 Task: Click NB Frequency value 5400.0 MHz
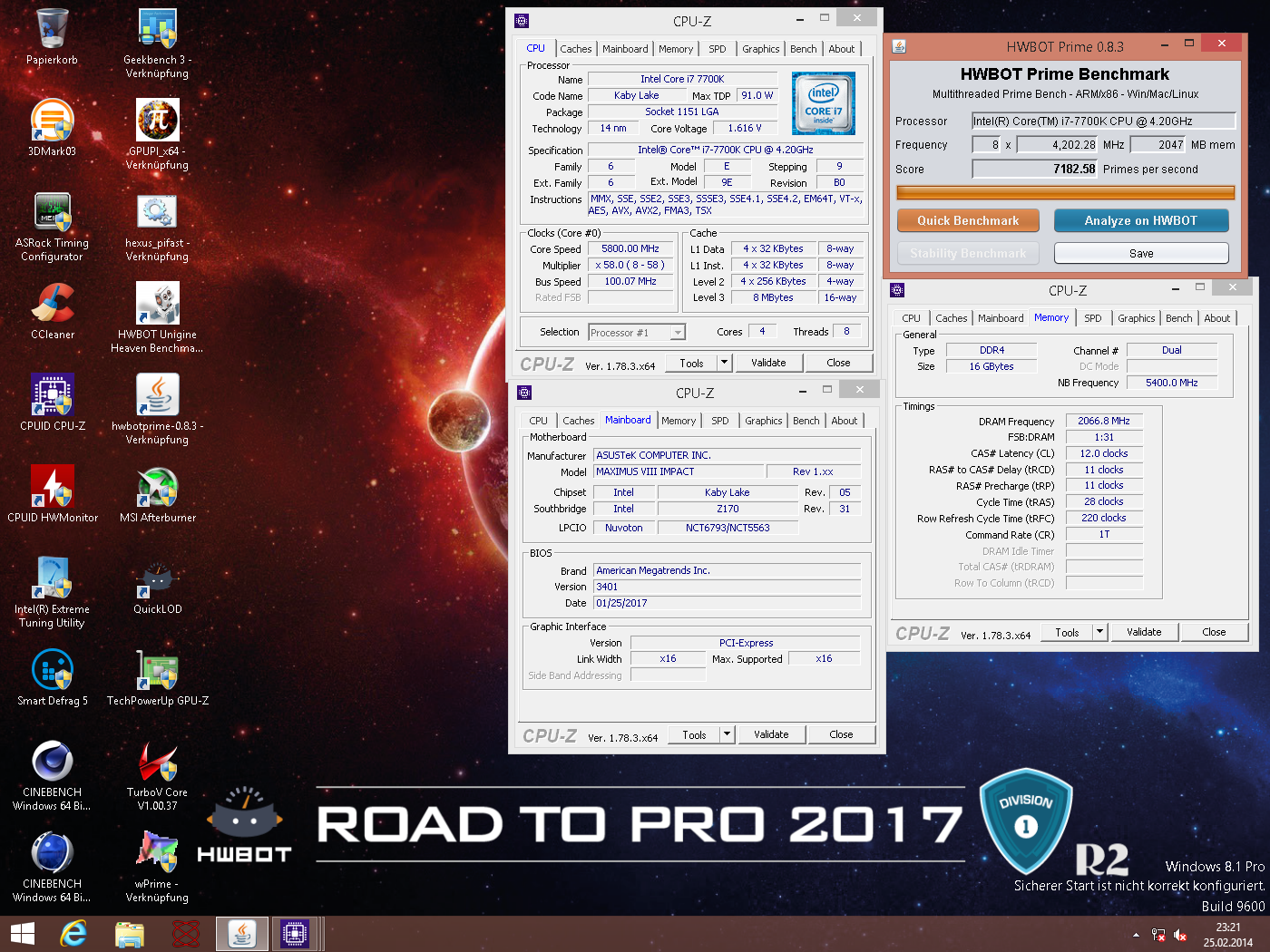[x=1172, y=383]
